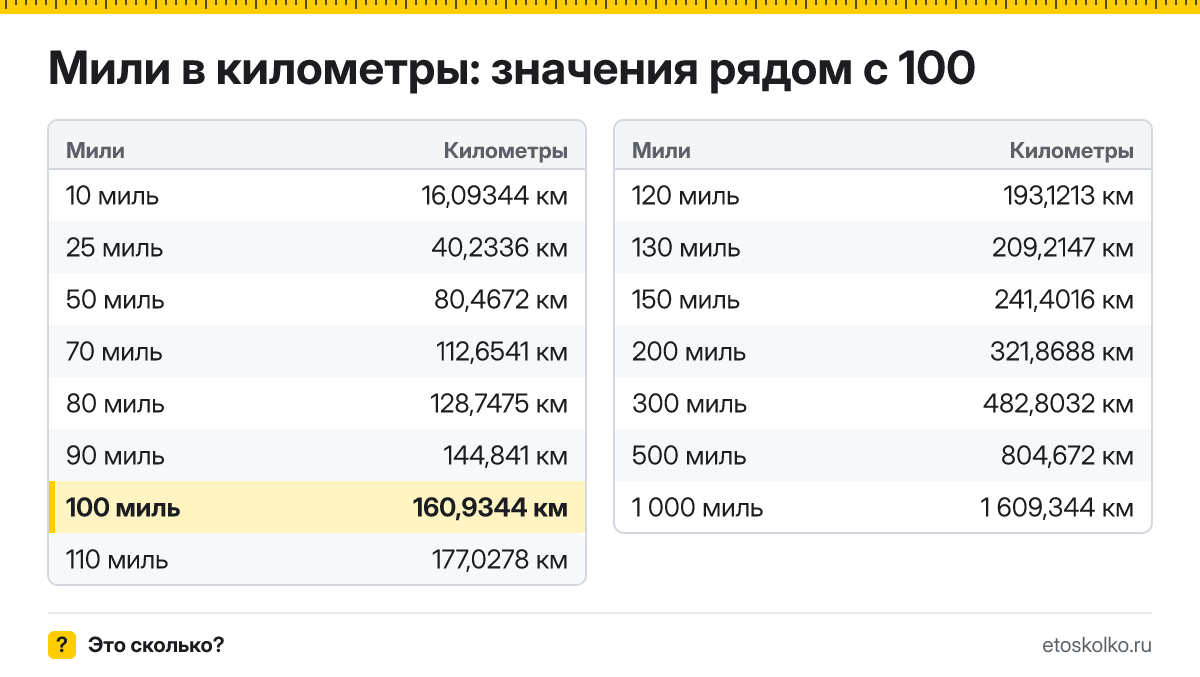1200x677 pixels.
Task: Click the "Это сколько?" label
Action: point(156,645)
